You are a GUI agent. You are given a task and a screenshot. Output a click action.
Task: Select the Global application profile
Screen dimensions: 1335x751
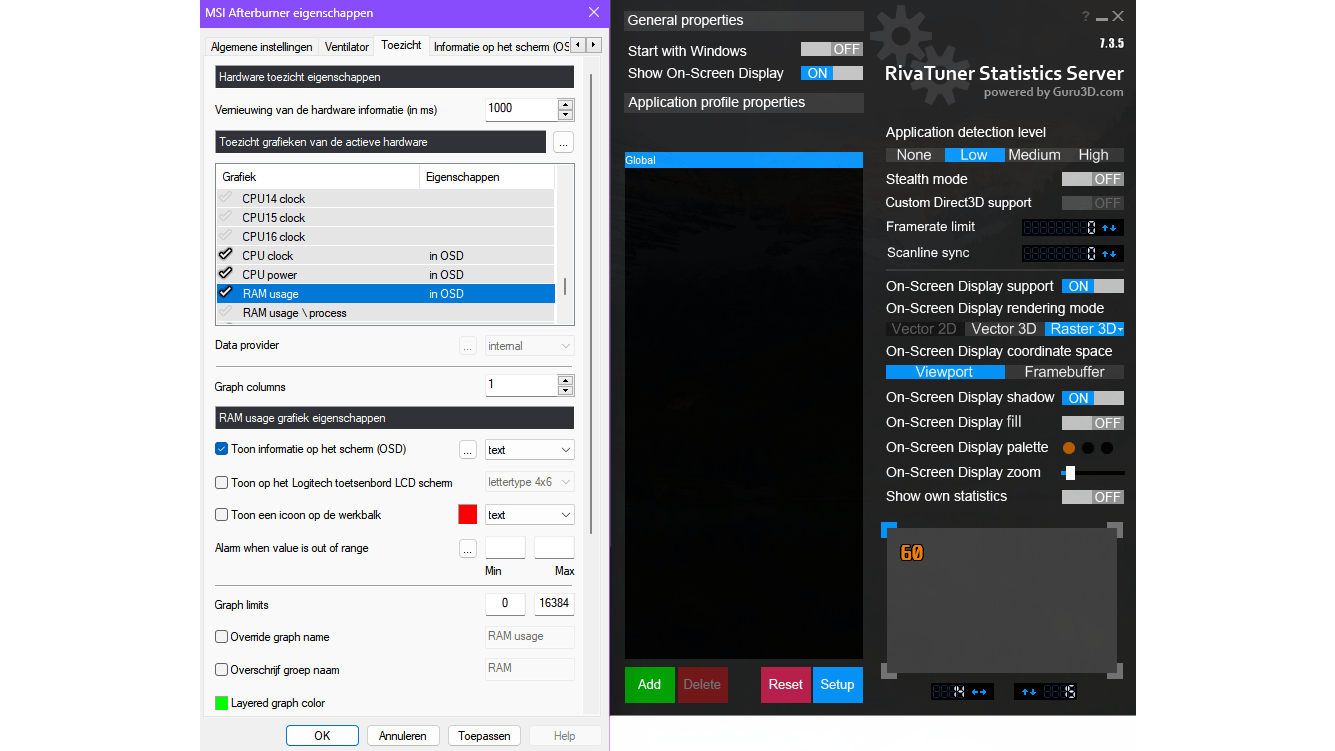coord(744,160)
